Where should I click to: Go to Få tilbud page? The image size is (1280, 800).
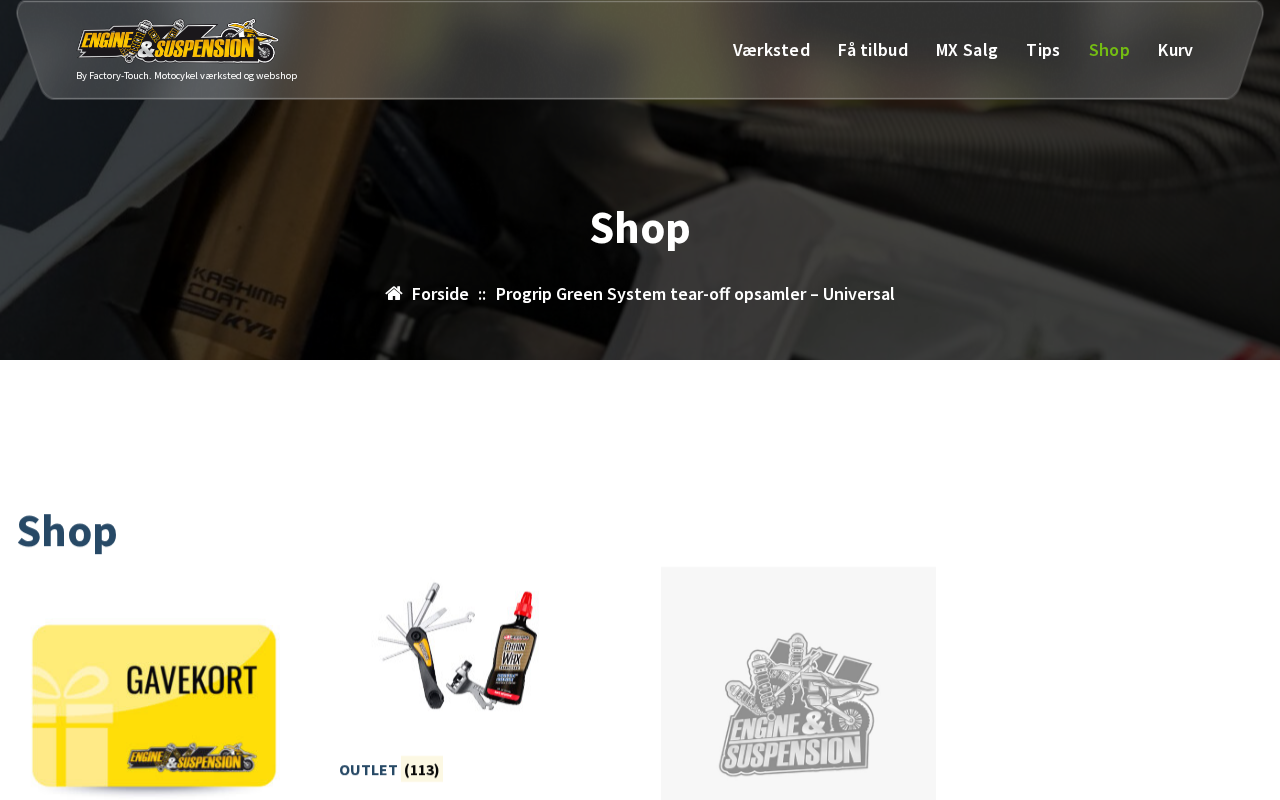pos(873,50)
